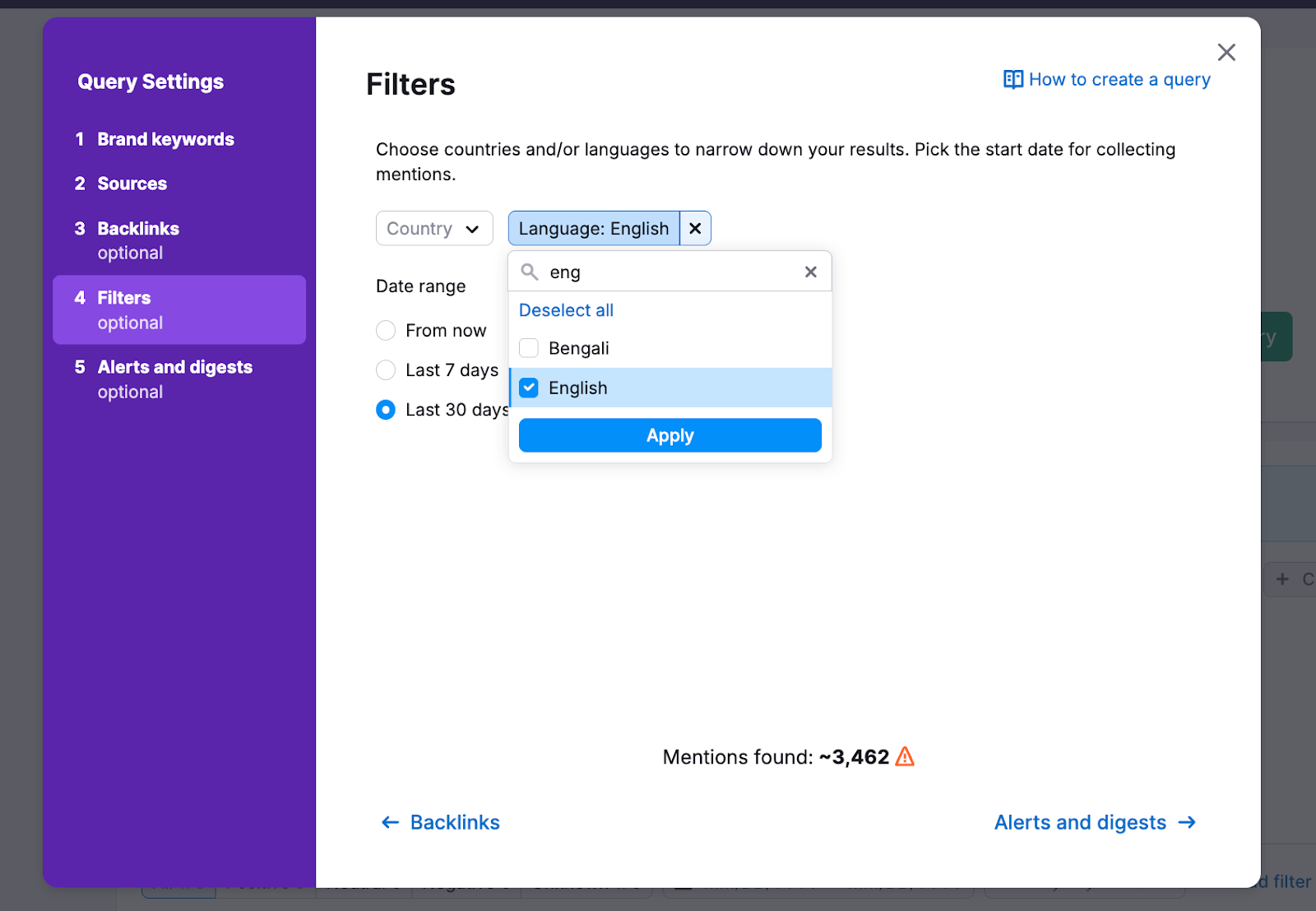This screenshot has width=1316, height=911.
Task: Click the back arrow beside Backlinks
Action: pyautogui.click(x=390, y=822)
